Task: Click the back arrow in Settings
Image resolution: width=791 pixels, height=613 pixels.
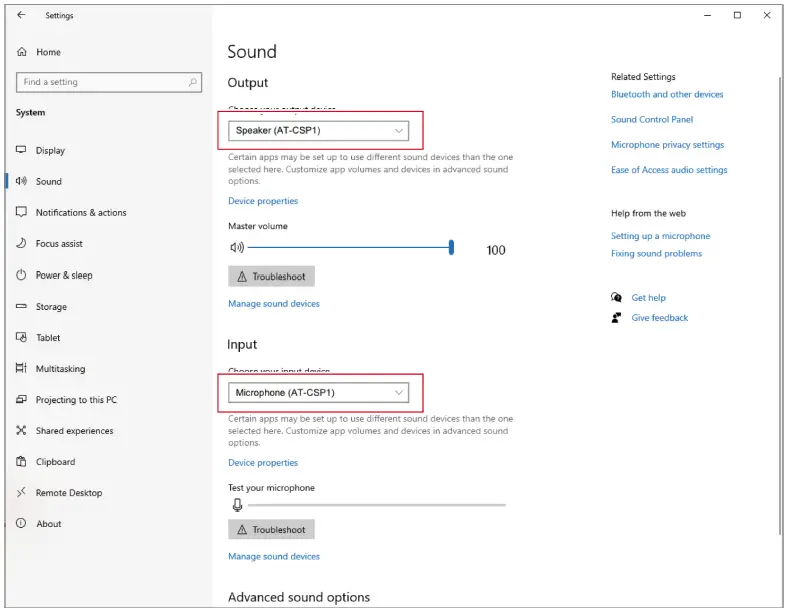Action: tap(21, 15)
